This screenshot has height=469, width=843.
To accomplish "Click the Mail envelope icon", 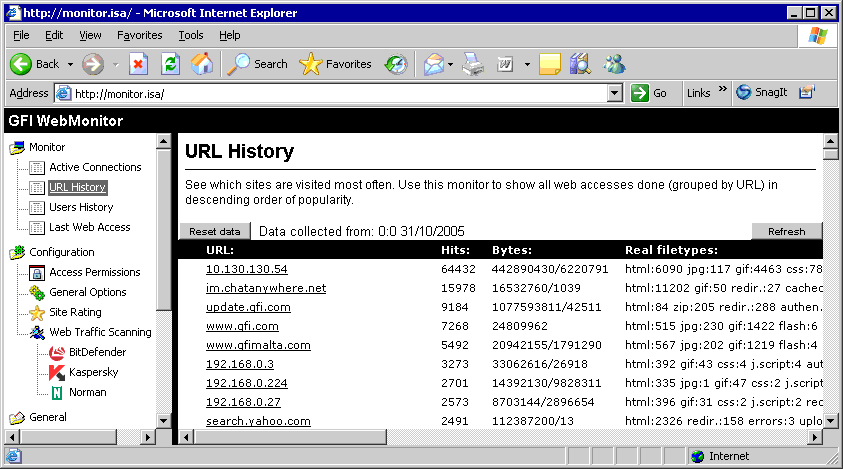I will 433,65.
